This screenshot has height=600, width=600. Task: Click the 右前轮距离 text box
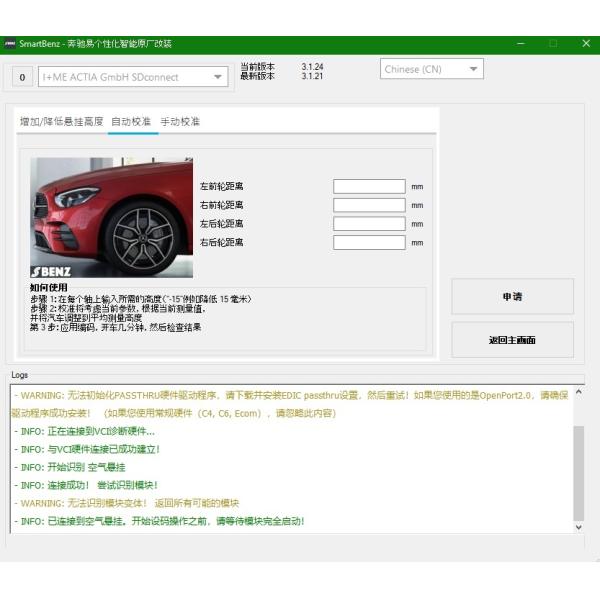click(369, 205)
